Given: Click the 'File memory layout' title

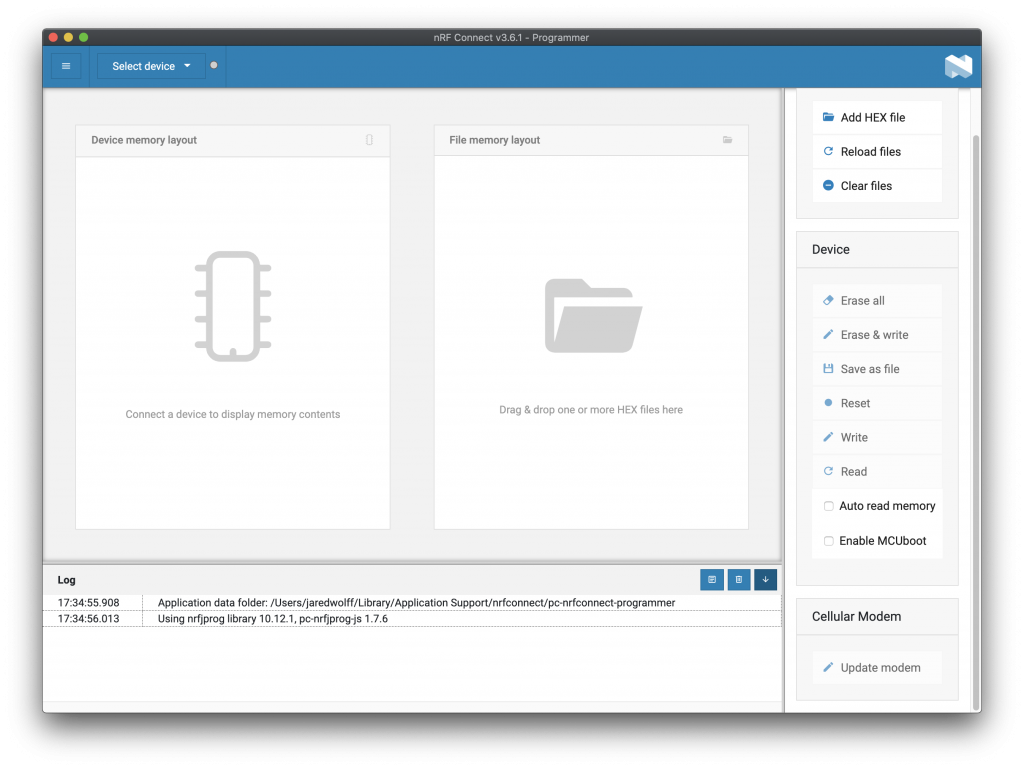Looking at the screenshot, I should point(494,140).
